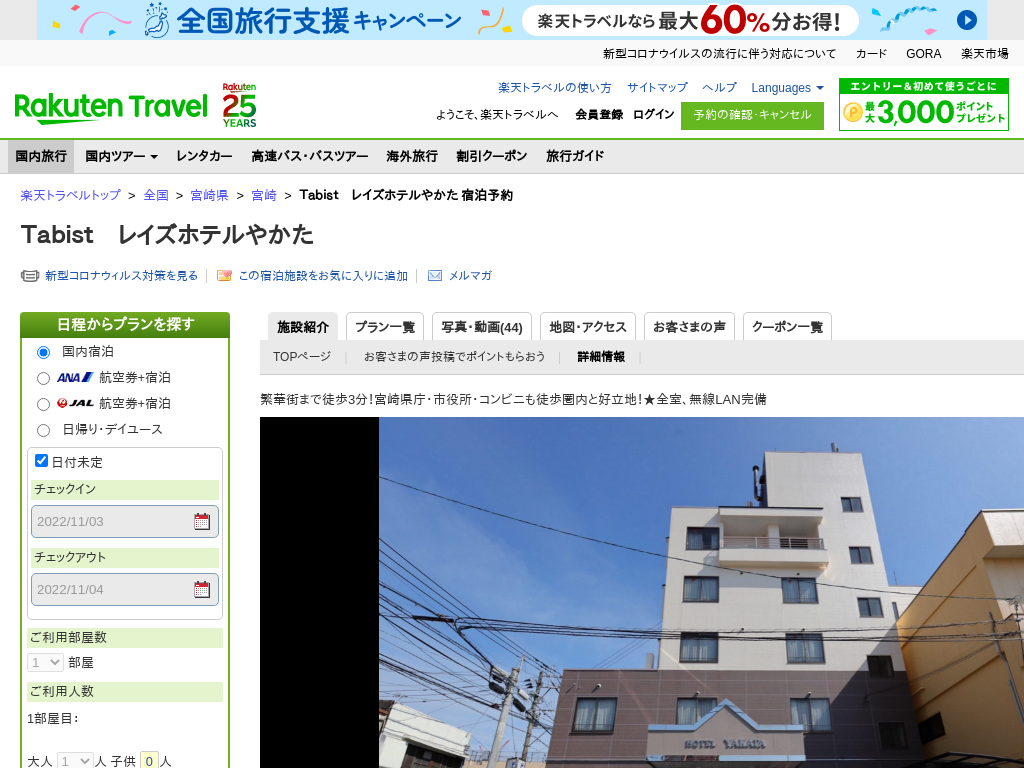Screen dimensions: 1024x768
Task: Select 国内宿泊 radio button
Action: tap(43, 353)
